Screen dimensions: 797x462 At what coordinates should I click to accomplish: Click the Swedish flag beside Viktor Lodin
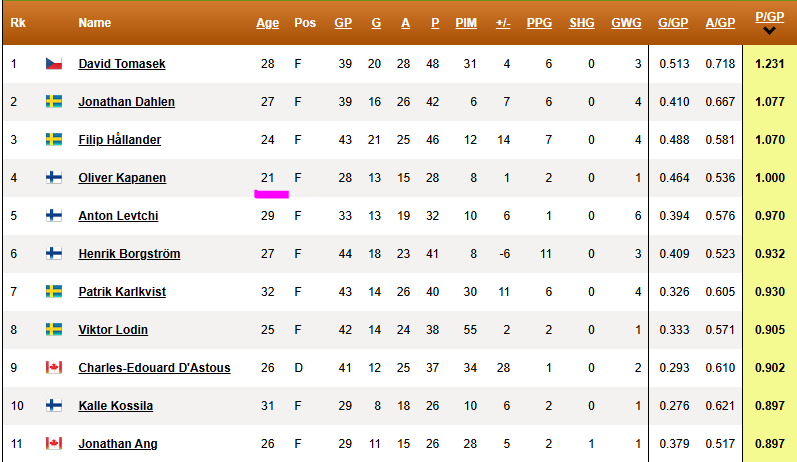pyautogui.click(x=54, y=329)
